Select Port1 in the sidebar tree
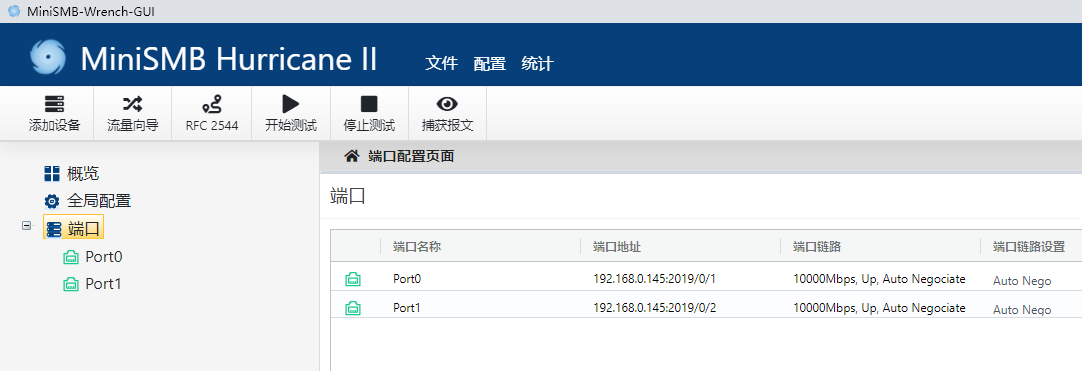1082x371 pixels. point(104,284)
